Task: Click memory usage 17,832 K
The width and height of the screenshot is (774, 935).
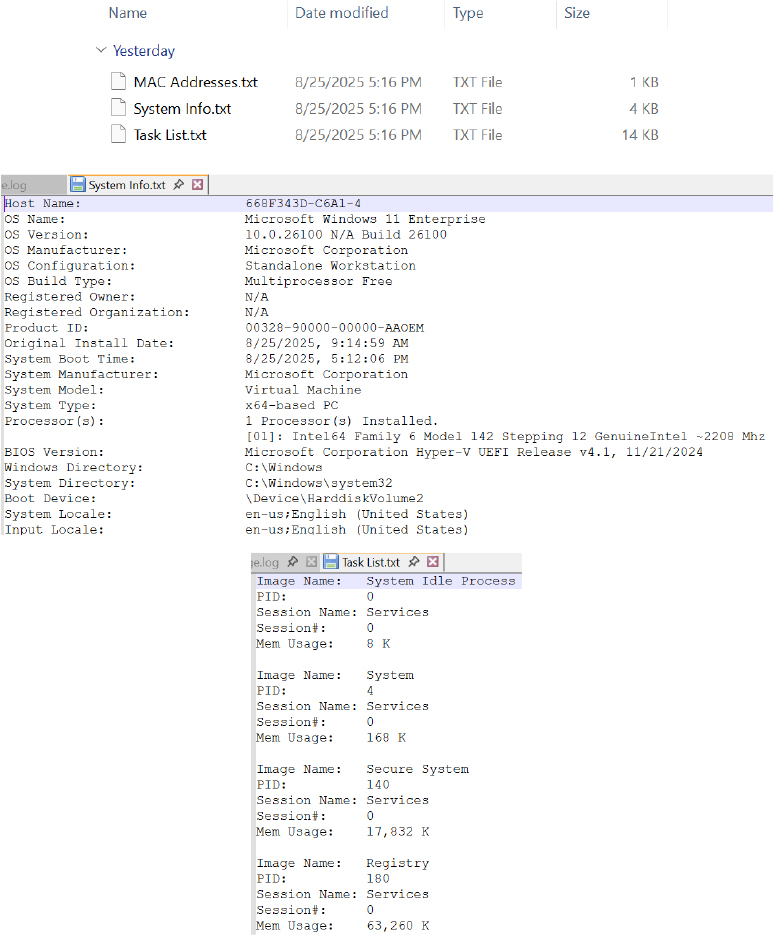Action: click(398, 832)
